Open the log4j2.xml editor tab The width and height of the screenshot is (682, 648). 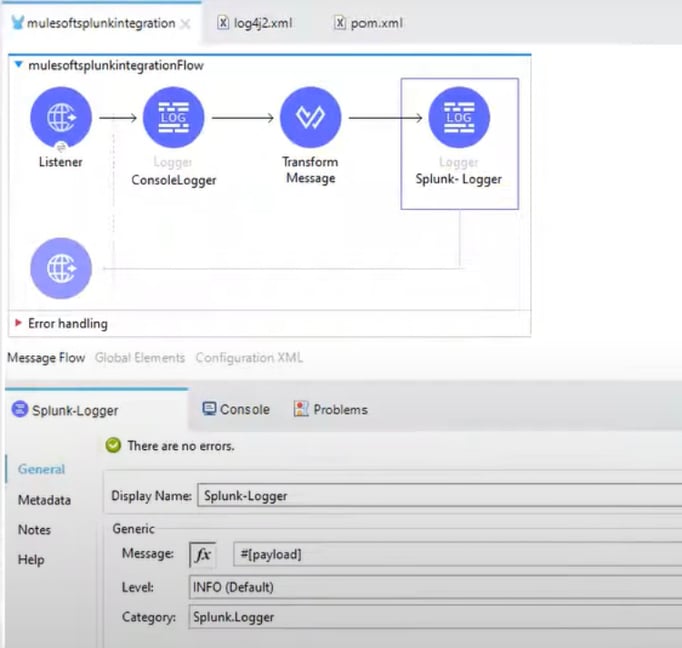(255, 23)
